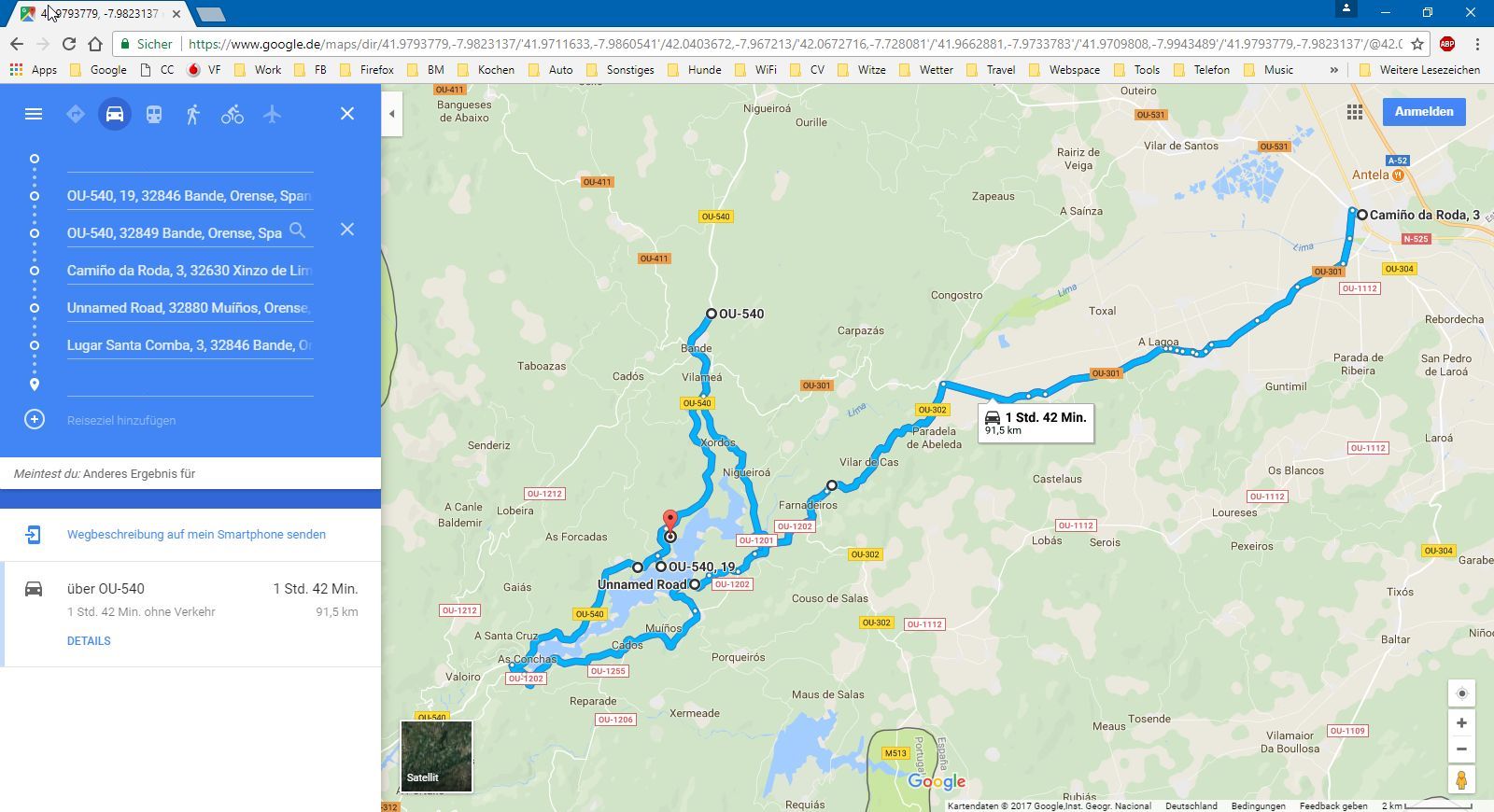The height and width of the screenshot is (812, 1494).
Task: Click Camiño da Roda, 3 map marker
Action: pos(1362,215)
